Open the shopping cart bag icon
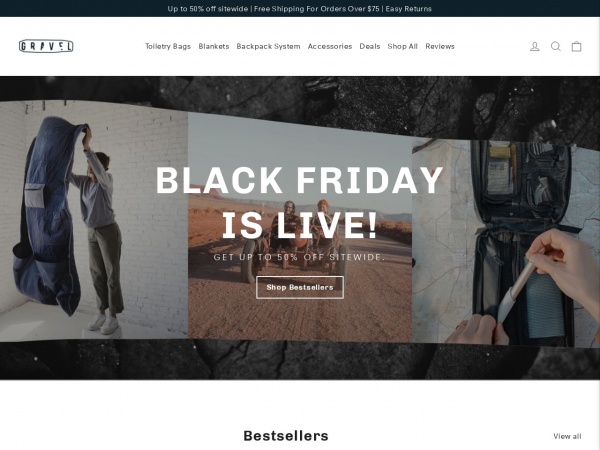Viewport: 600px width, 450px height. point(576,47)
